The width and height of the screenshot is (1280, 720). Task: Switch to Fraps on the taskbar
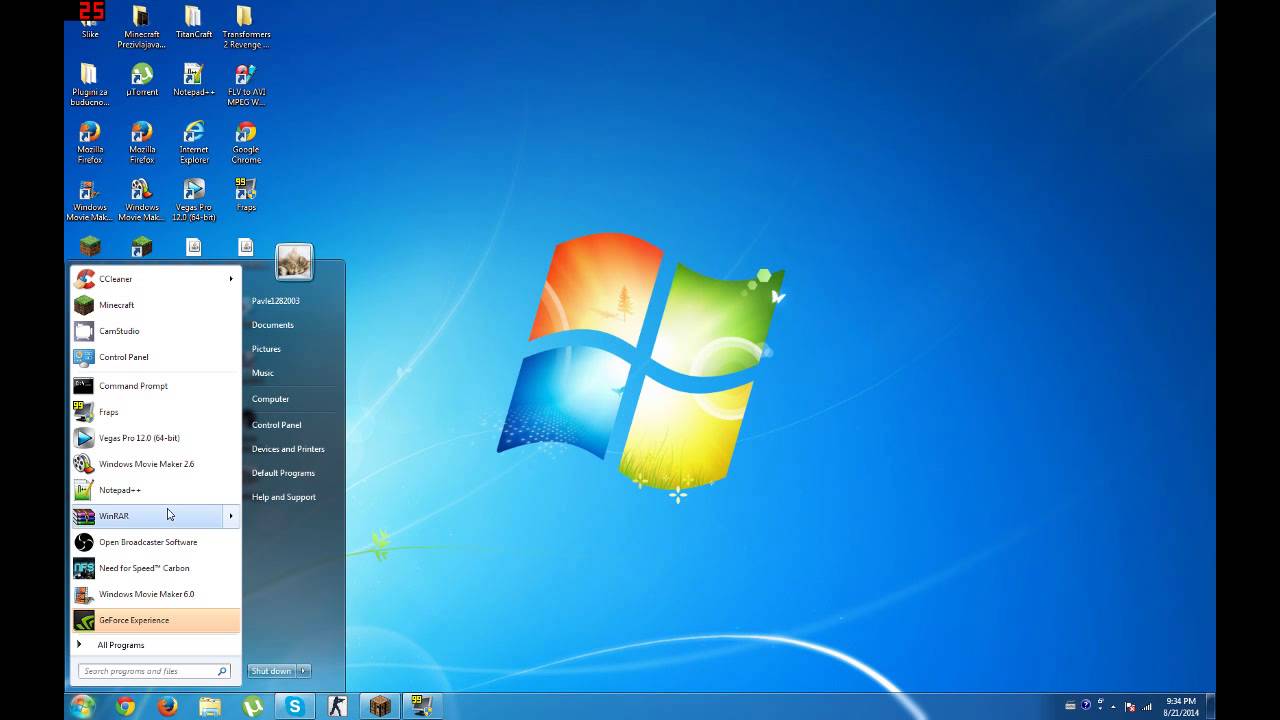[422, 707]
